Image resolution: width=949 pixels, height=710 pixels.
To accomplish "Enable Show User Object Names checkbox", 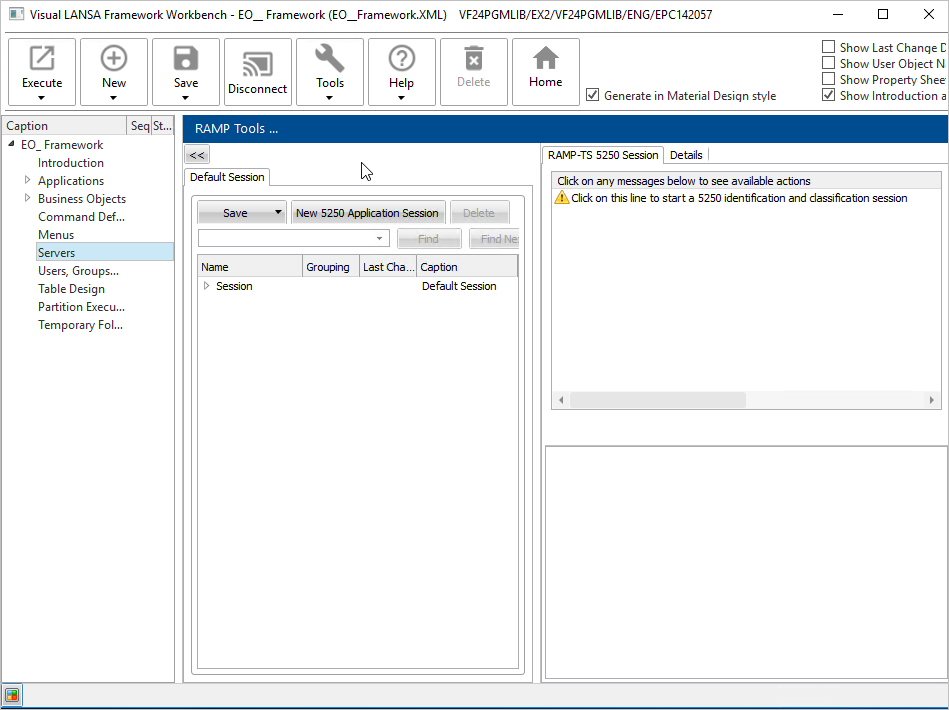I will point(829,63).
